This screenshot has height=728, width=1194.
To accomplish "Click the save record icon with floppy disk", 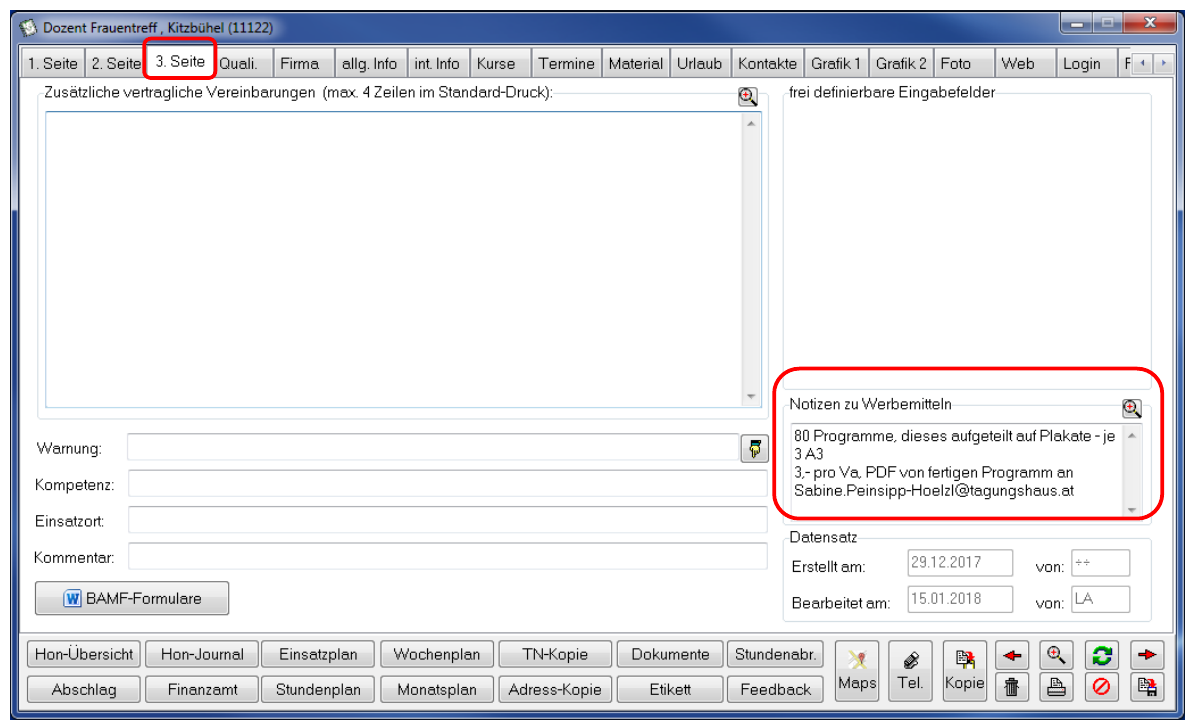I will point(1146,687).
